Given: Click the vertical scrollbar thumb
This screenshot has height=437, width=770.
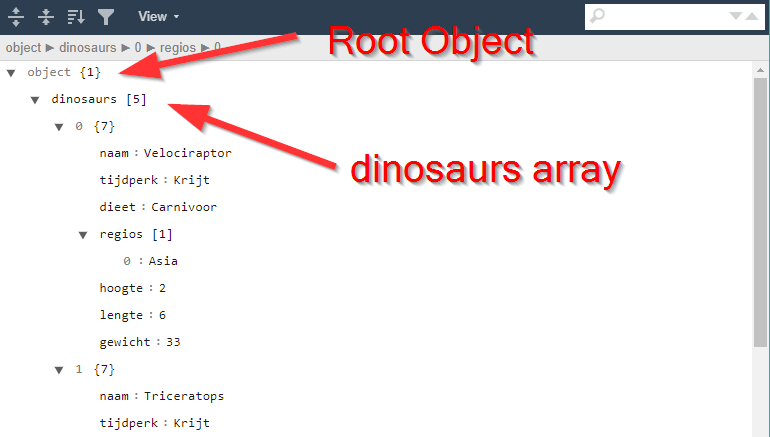Looking at the screenshot, I should 760,213.
